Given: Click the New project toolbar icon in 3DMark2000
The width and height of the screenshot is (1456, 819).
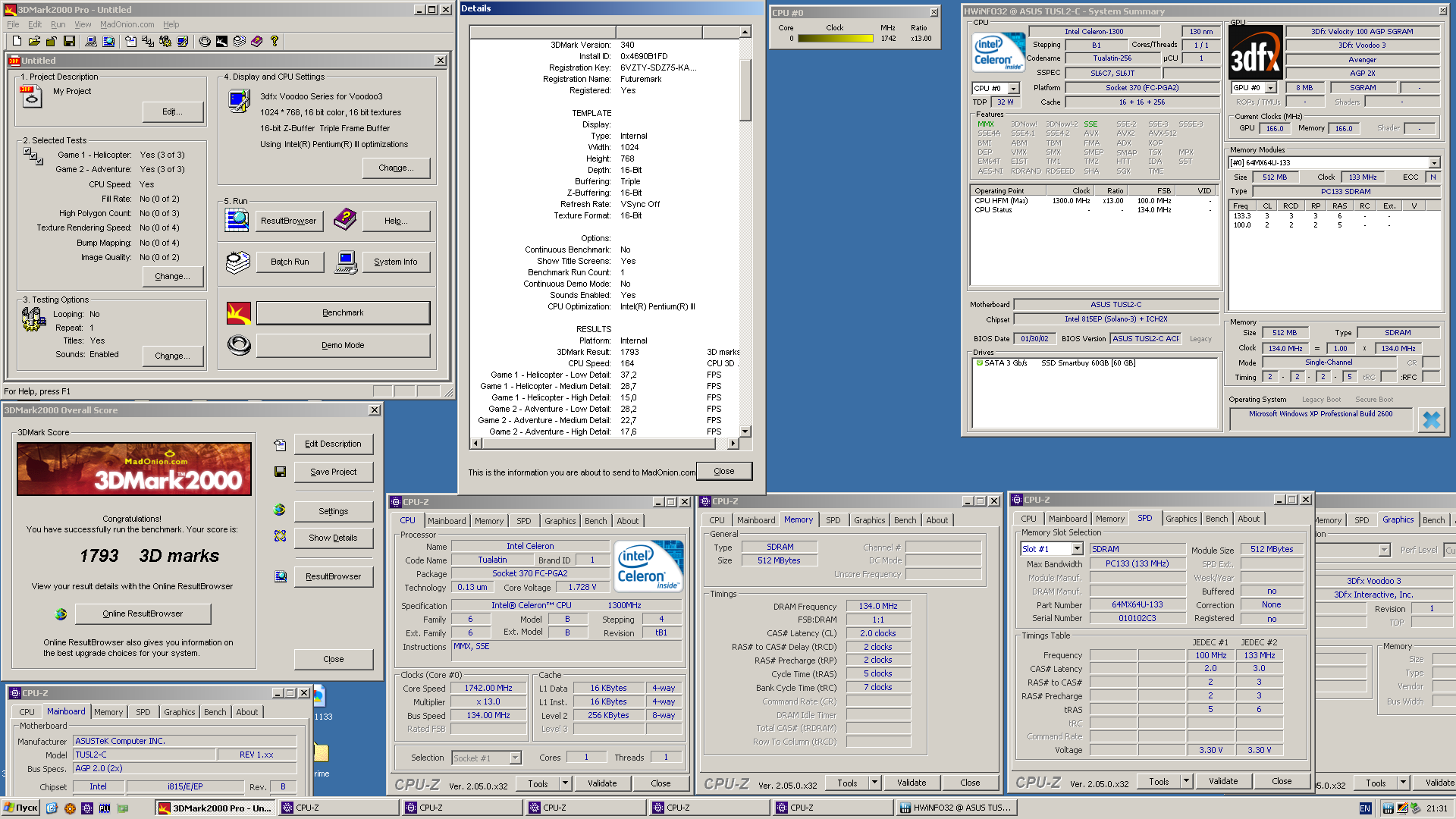Looking at the screenshot, I should click(x=16, y=42).
